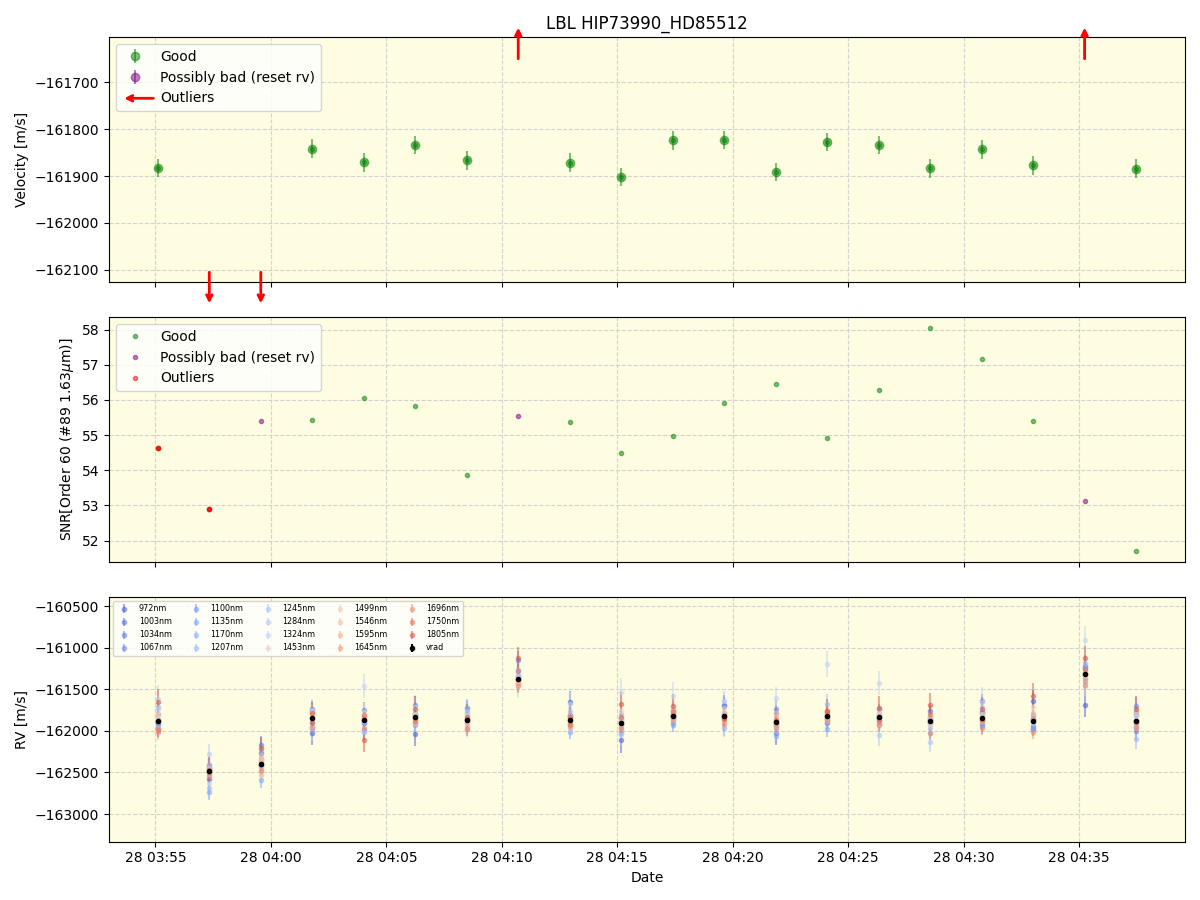
Task: Click the 'RV [m/s]' axis label
Action: click(x=21, y=720)
